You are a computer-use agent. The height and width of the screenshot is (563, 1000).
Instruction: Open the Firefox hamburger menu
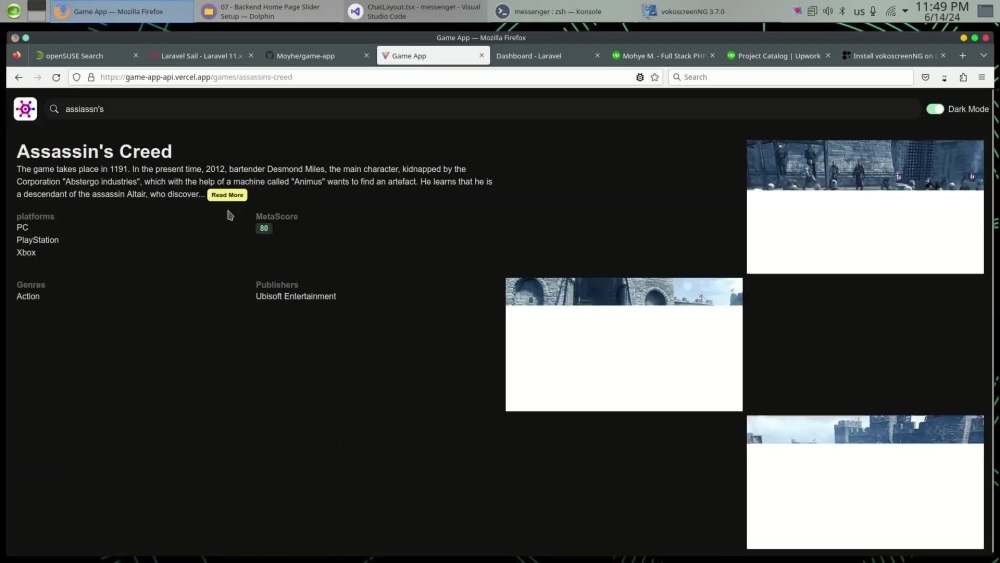point(982,77)
